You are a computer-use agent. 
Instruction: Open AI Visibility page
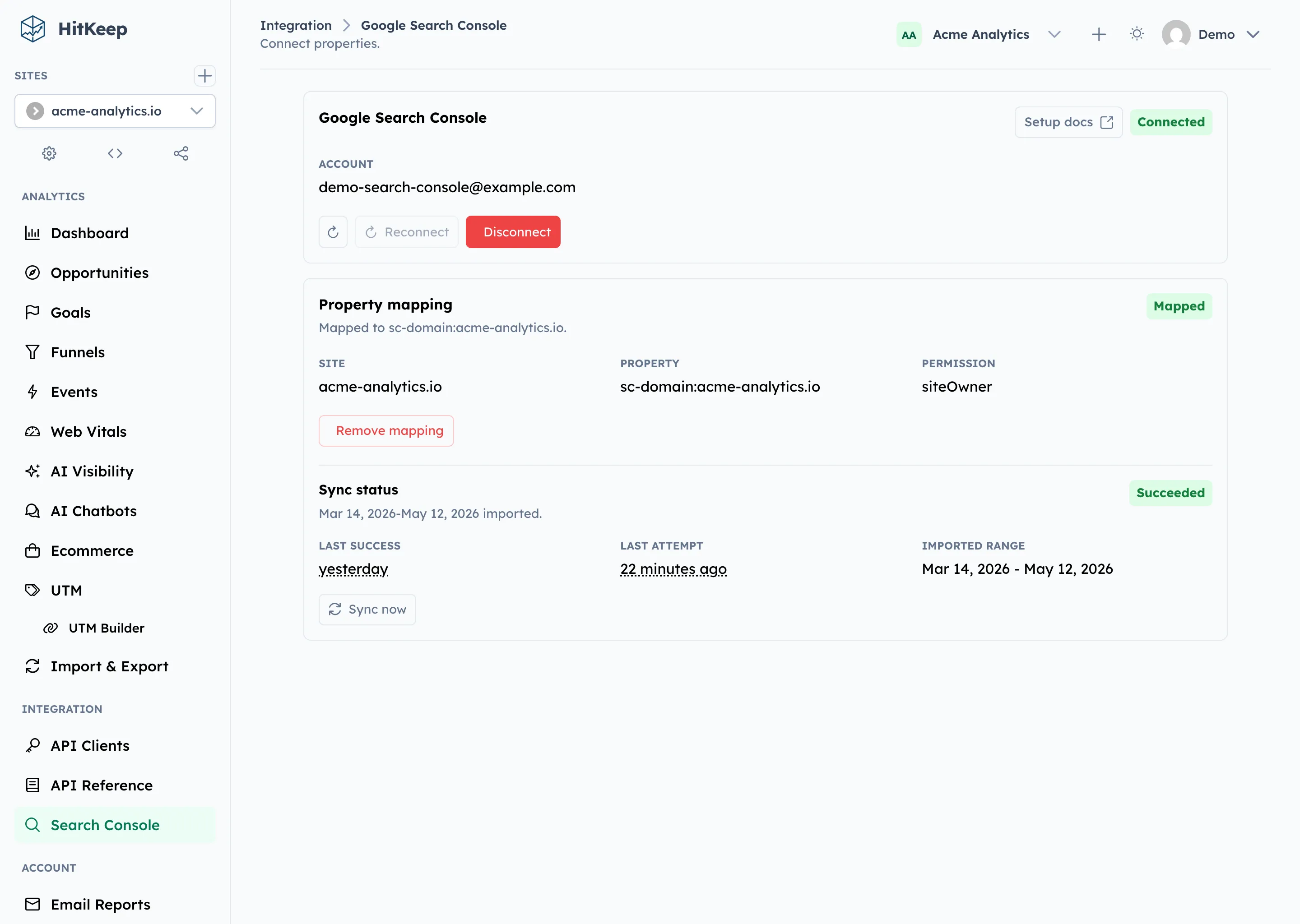click(115, 471)
